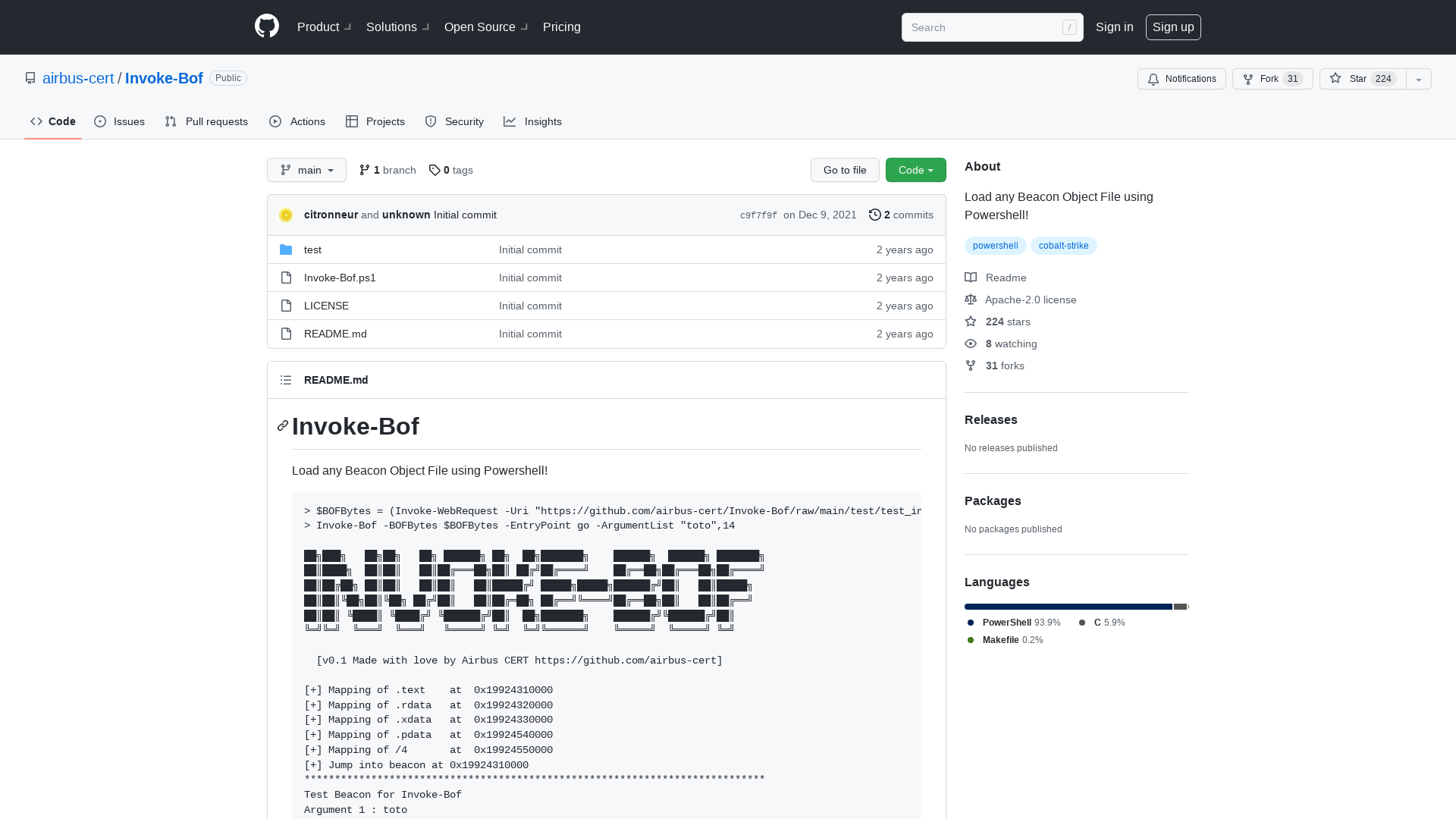Switch to the Actions tab
The height and width of the screenshot is (819, 1456).
(297, 121)
